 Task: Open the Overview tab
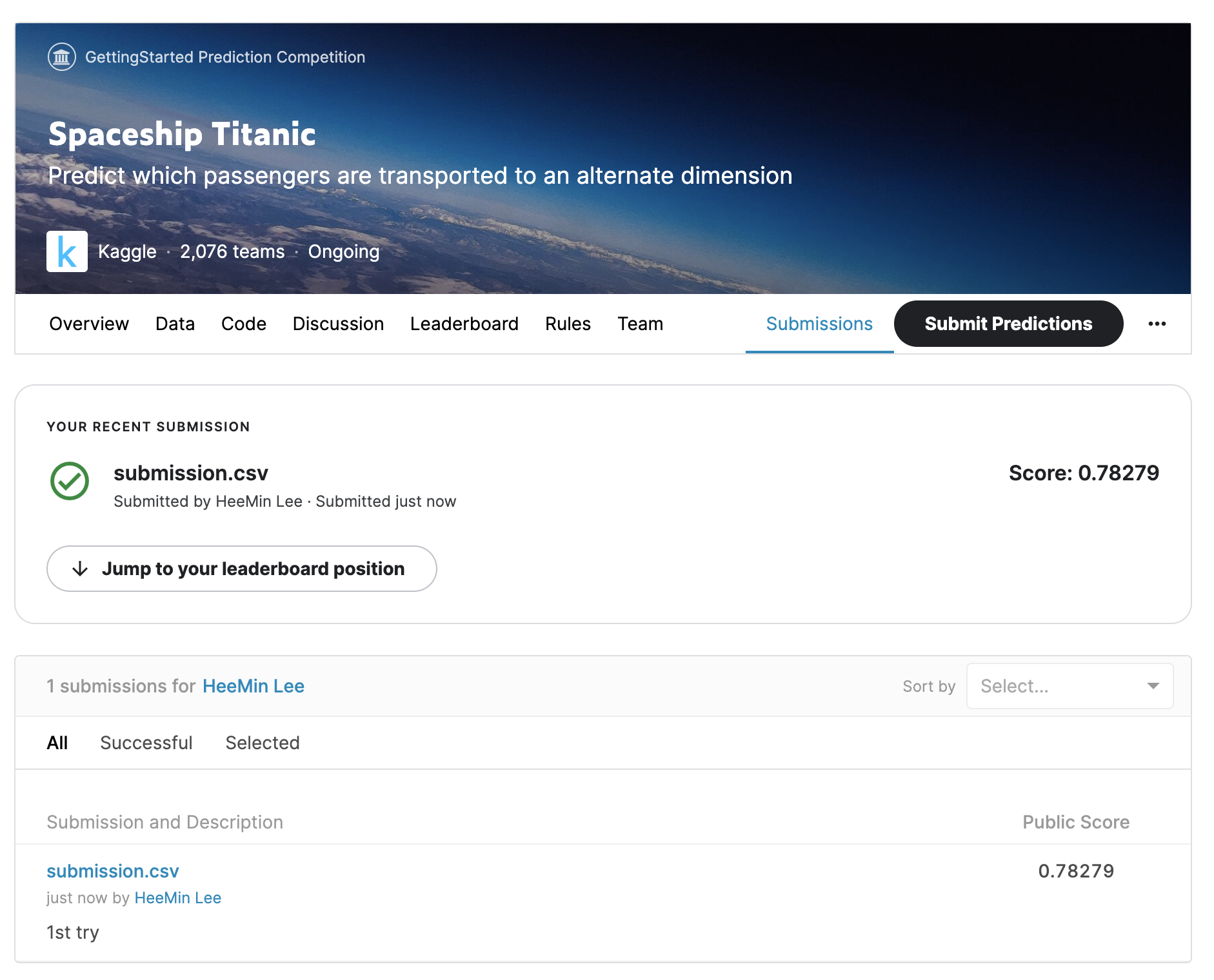click(89, 324)
